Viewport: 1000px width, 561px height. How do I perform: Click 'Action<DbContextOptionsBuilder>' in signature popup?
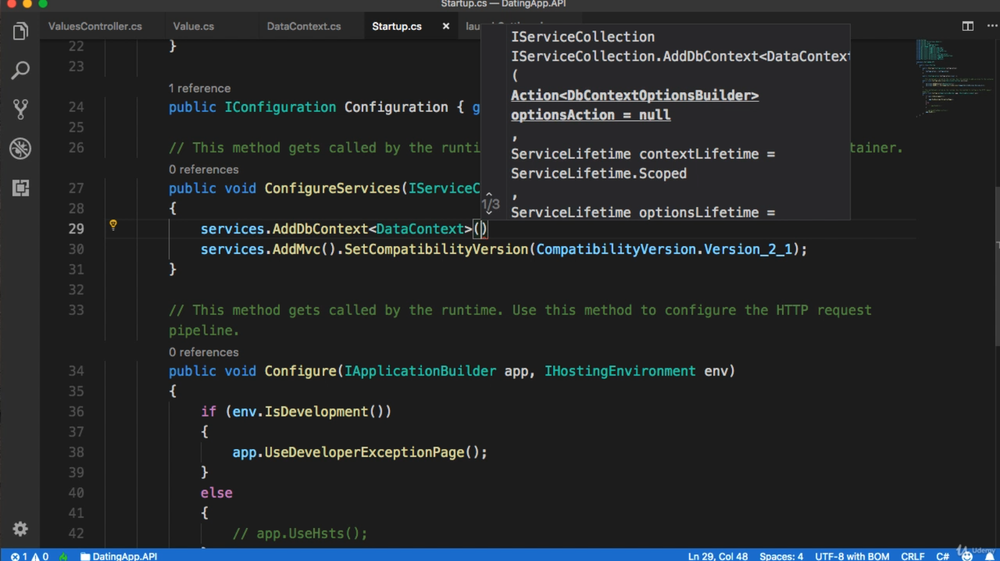coord(635,96)
